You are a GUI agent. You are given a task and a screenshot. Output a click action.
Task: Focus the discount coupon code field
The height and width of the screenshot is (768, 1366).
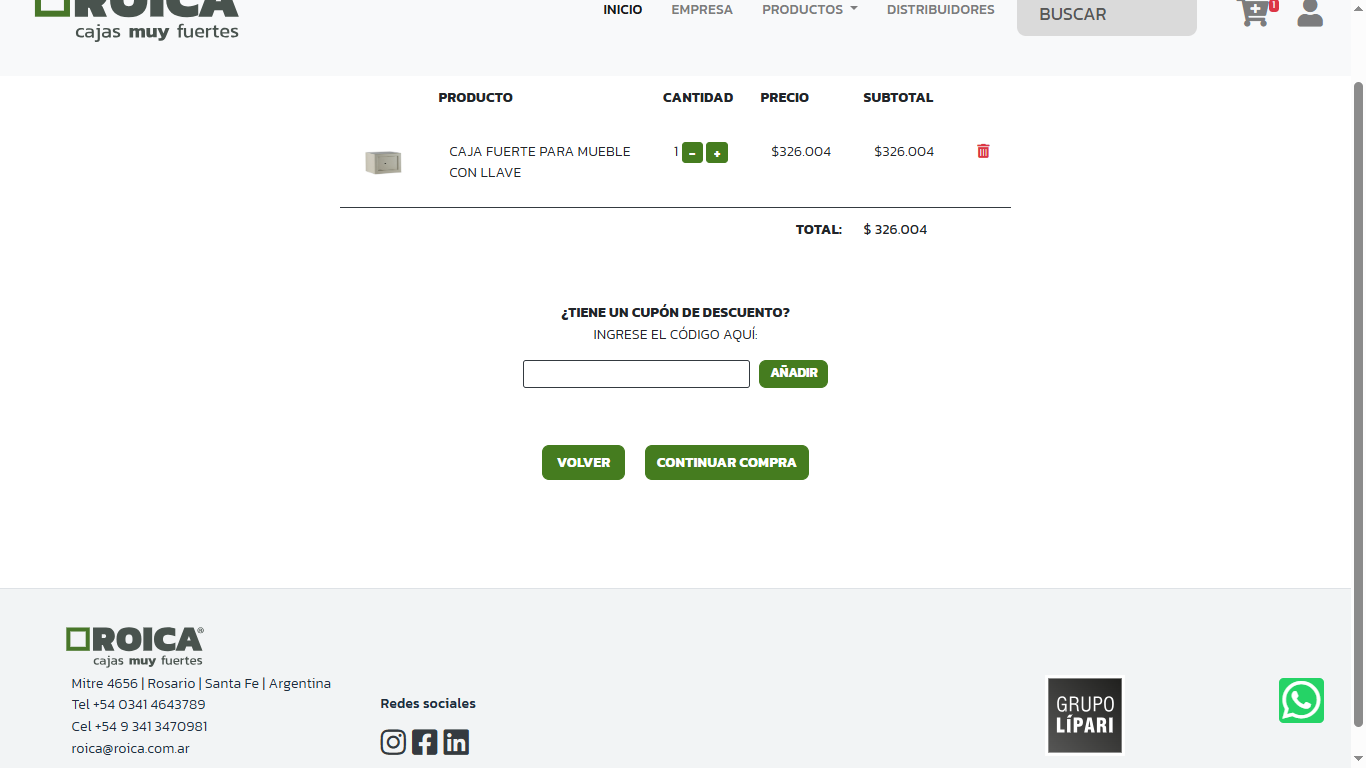[x=636, y=374]
